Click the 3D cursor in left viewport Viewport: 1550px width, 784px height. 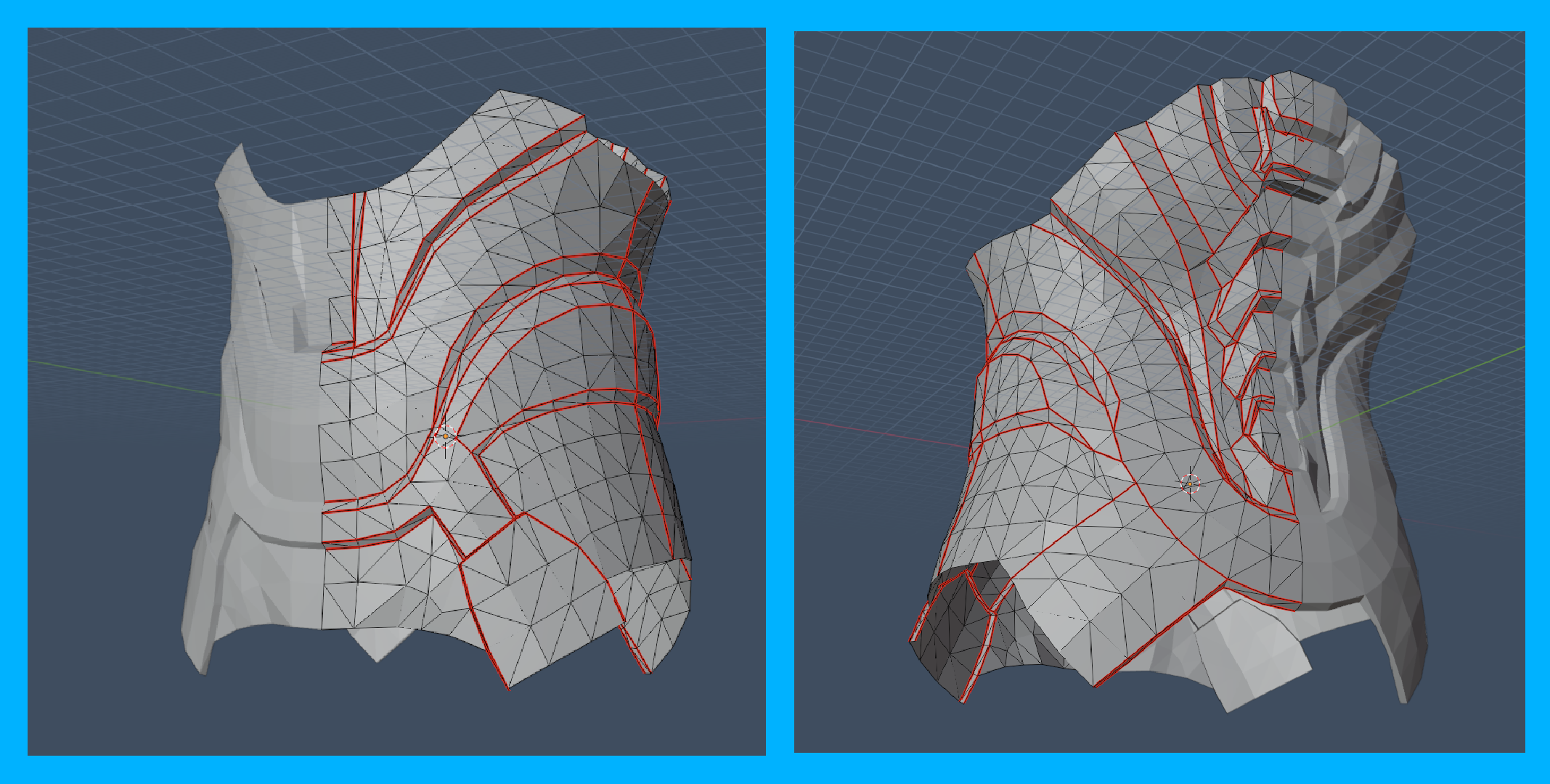(445, 436)
